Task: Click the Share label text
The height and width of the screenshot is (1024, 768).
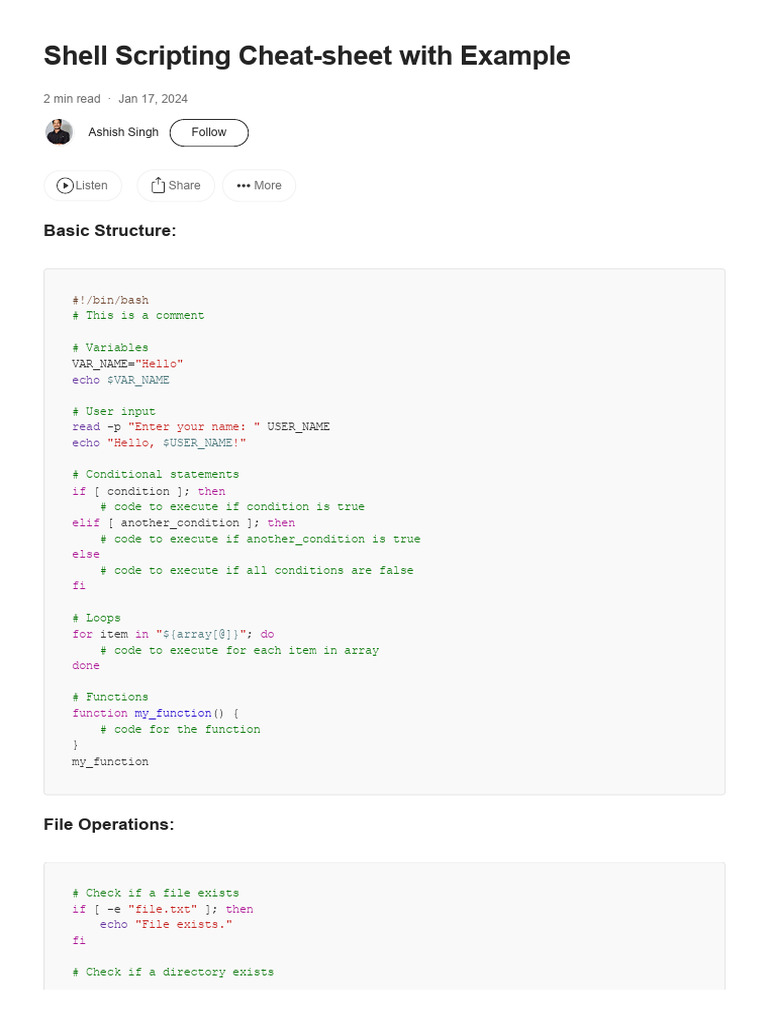Action: [184, 185]
